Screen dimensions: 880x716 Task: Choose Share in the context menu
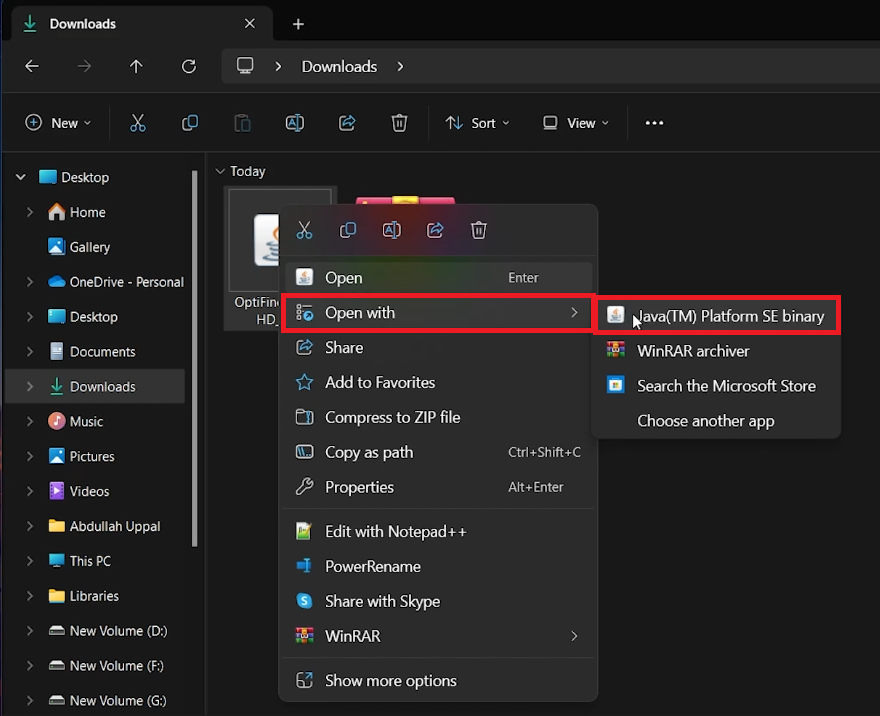(x=438, y=347)
